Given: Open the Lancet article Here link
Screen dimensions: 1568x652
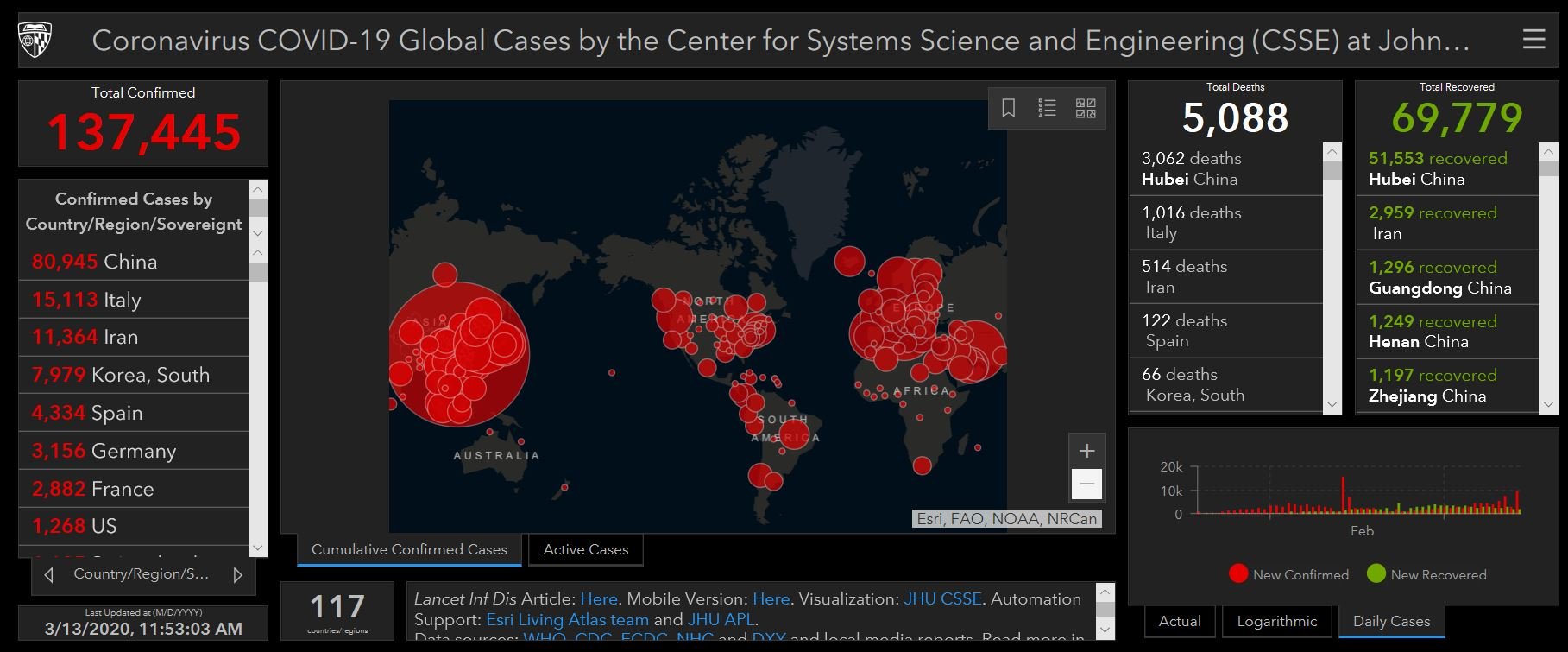Looking at the screenshot, I should point(599,598).
